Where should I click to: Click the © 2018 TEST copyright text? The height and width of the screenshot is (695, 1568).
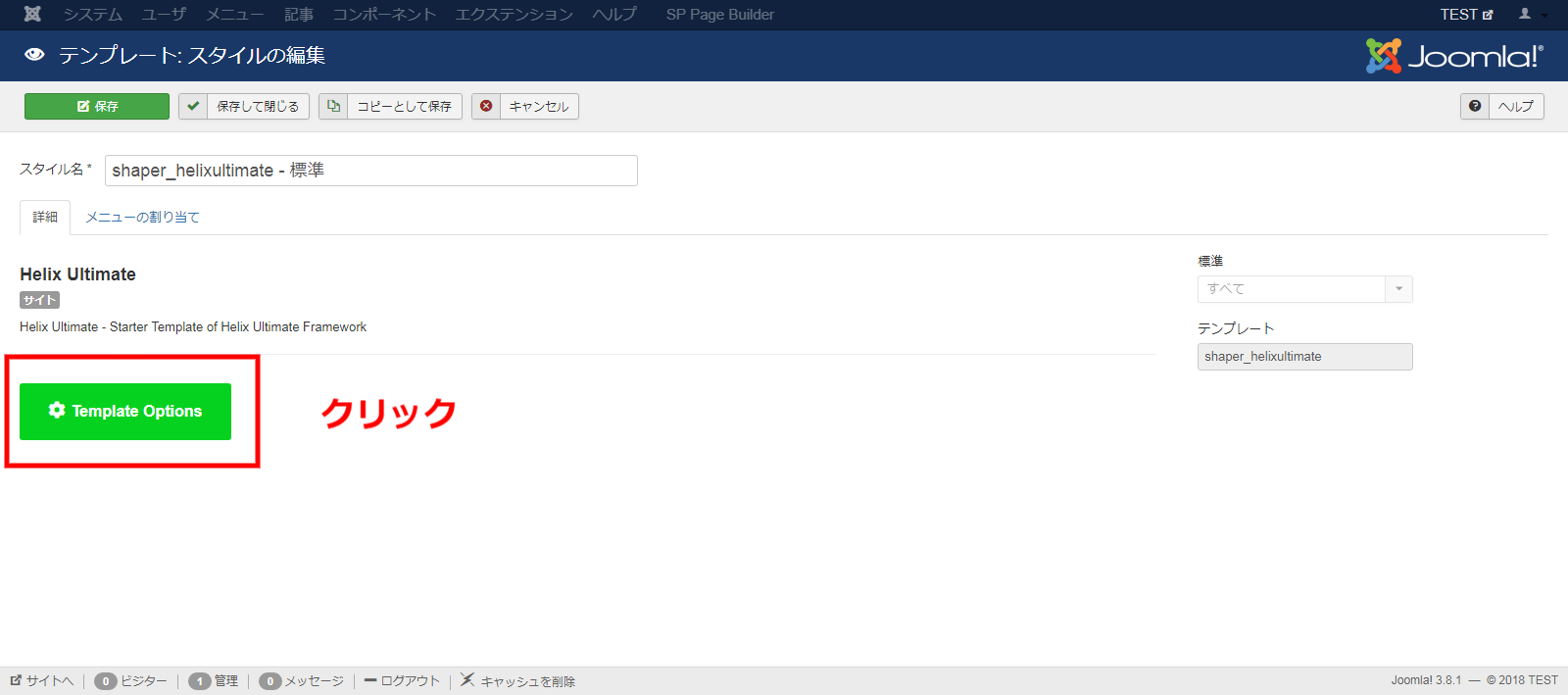click(x=1522, y=680)
